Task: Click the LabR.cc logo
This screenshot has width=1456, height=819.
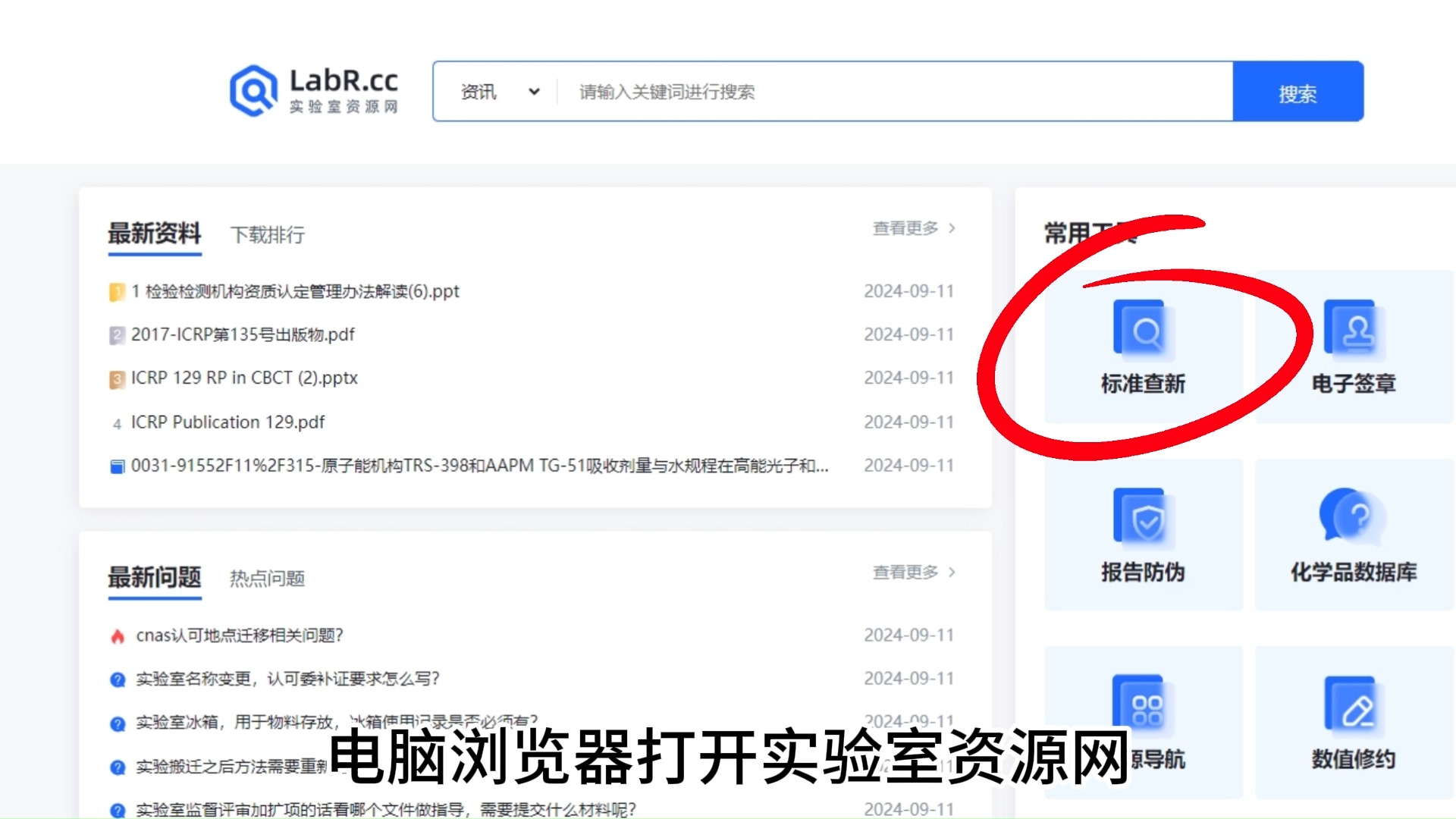Action: coord(314,91)
